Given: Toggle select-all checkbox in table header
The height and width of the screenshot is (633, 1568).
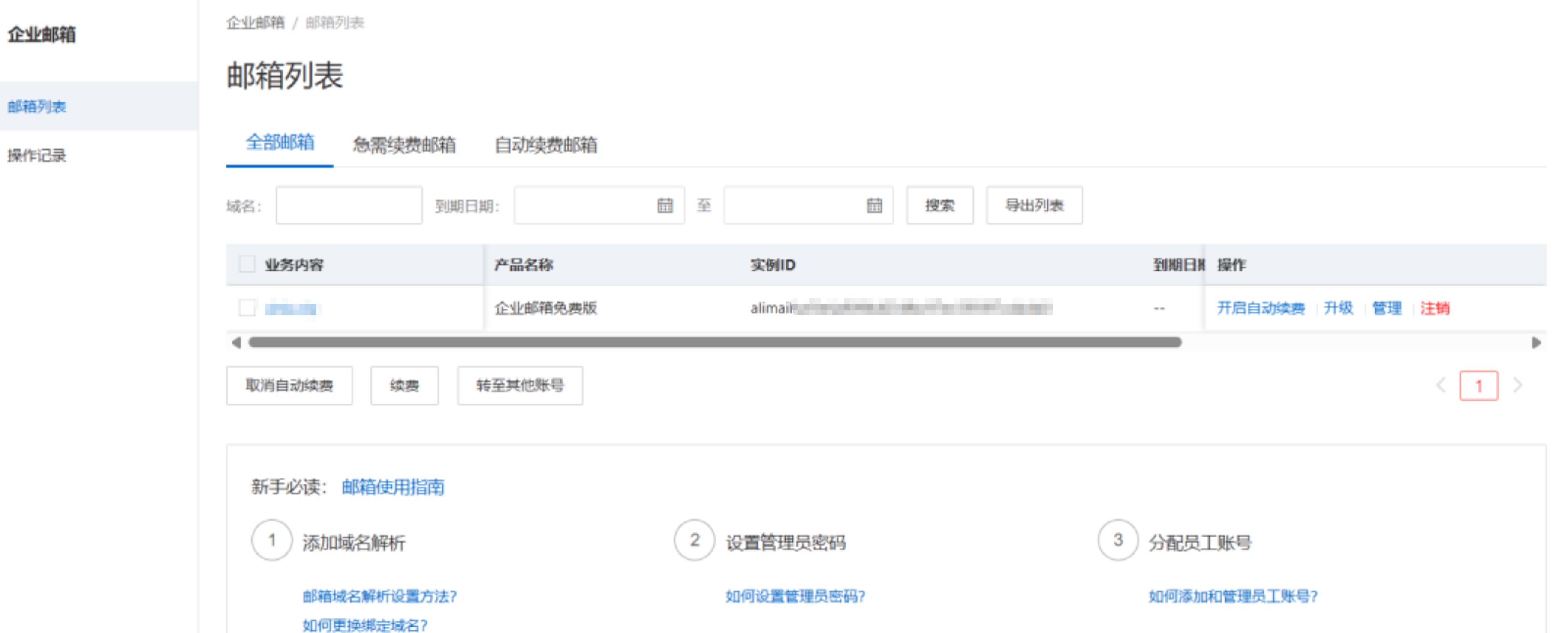Looking at the screenshot, I should [x=247, y=264].
